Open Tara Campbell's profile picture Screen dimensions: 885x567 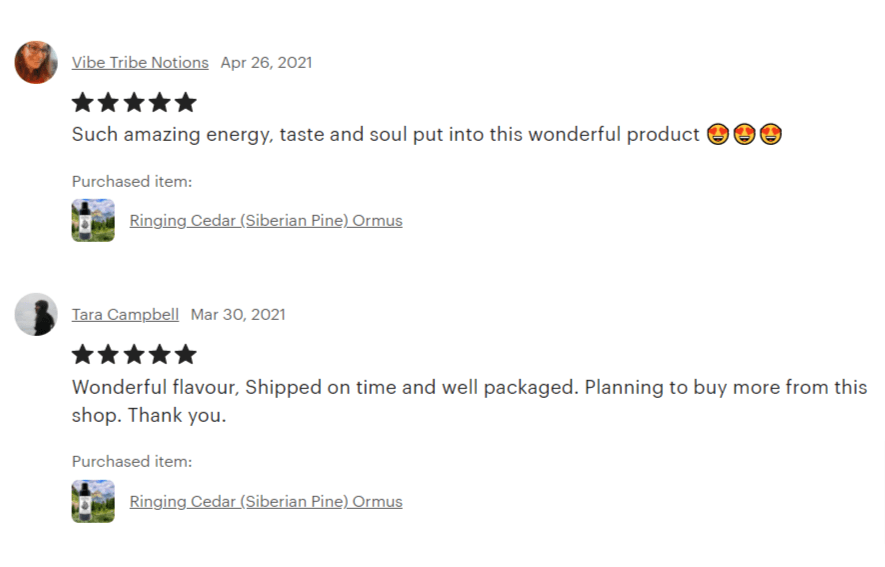coord(35,314)
